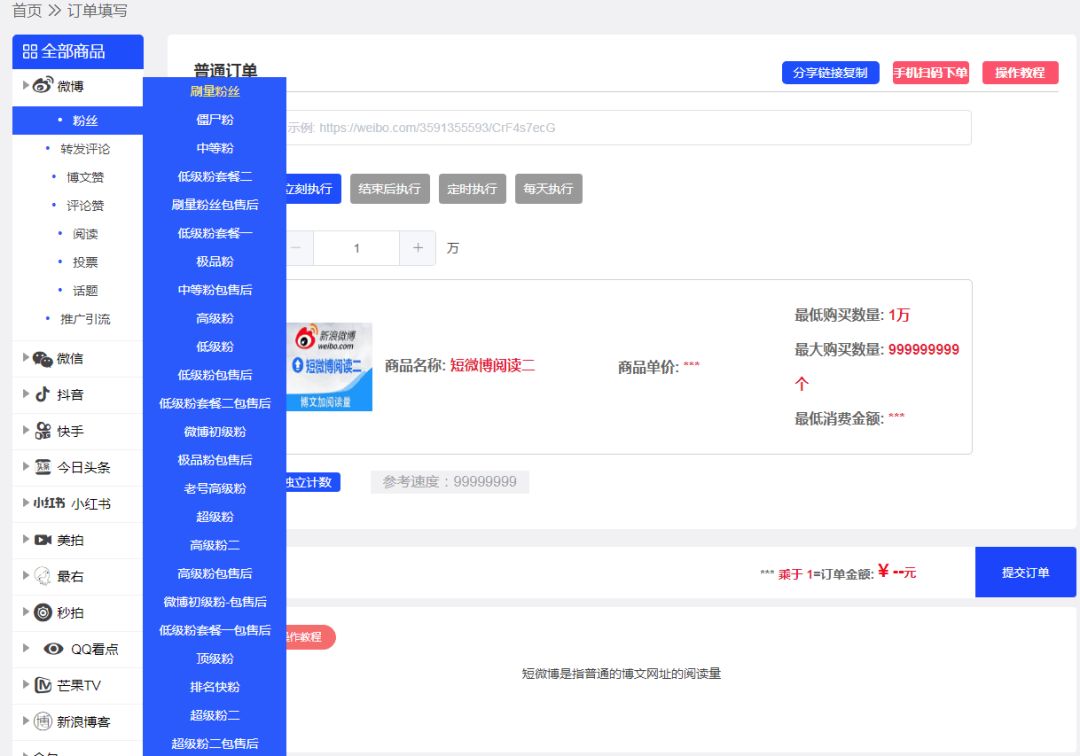Choose 顶级粉 from flyout menu
The image size is (1080, 756).
coord(215,658)
